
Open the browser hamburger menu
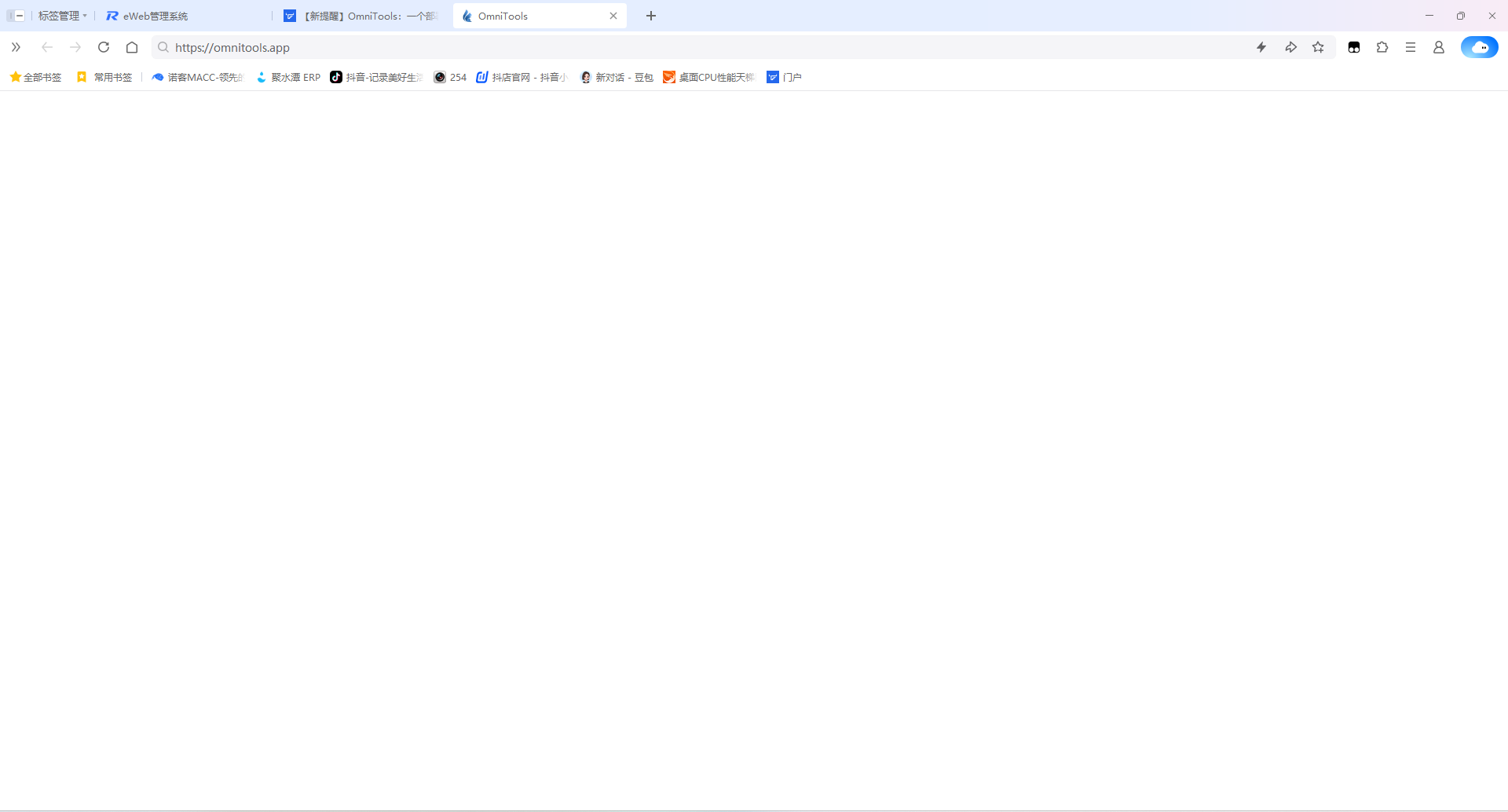tap(1411, 47)
